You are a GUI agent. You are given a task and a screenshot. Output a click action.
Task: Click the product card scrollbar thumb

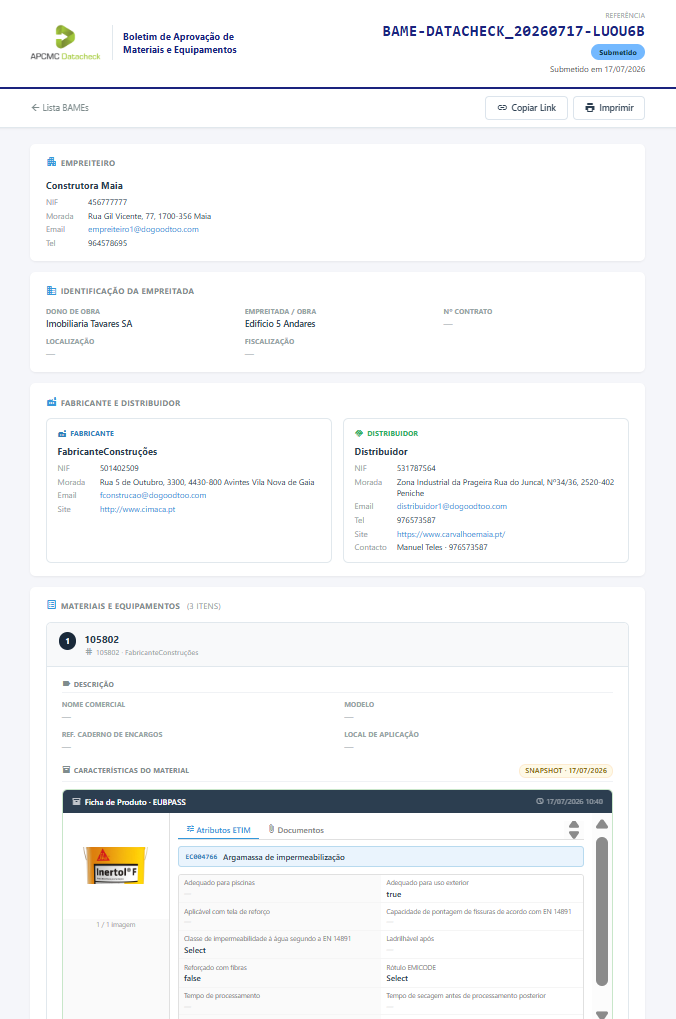602,911
